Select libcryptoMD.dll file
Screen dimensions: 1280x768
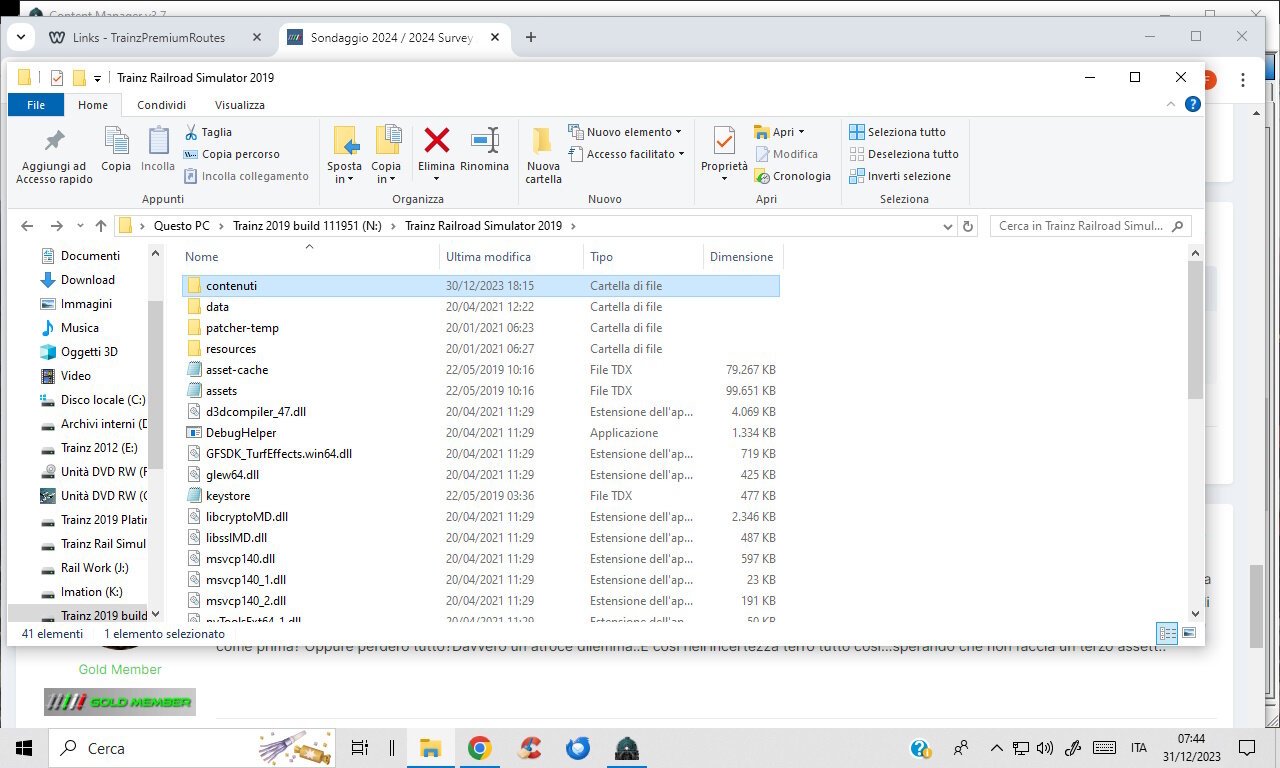click(x=481, y=517)
